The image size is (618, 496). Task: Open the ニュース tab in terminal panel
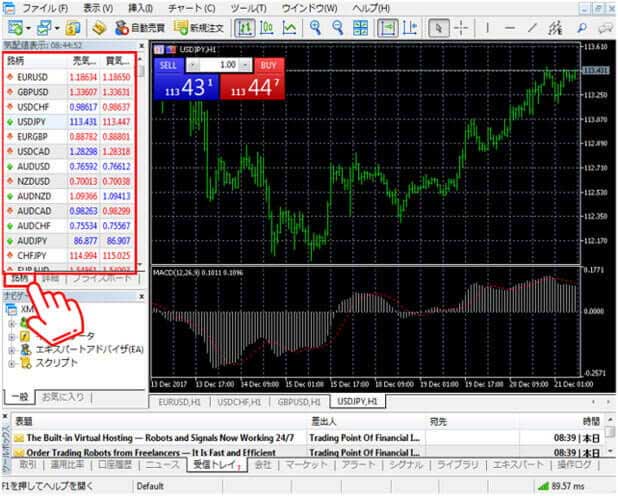point(163,465)
